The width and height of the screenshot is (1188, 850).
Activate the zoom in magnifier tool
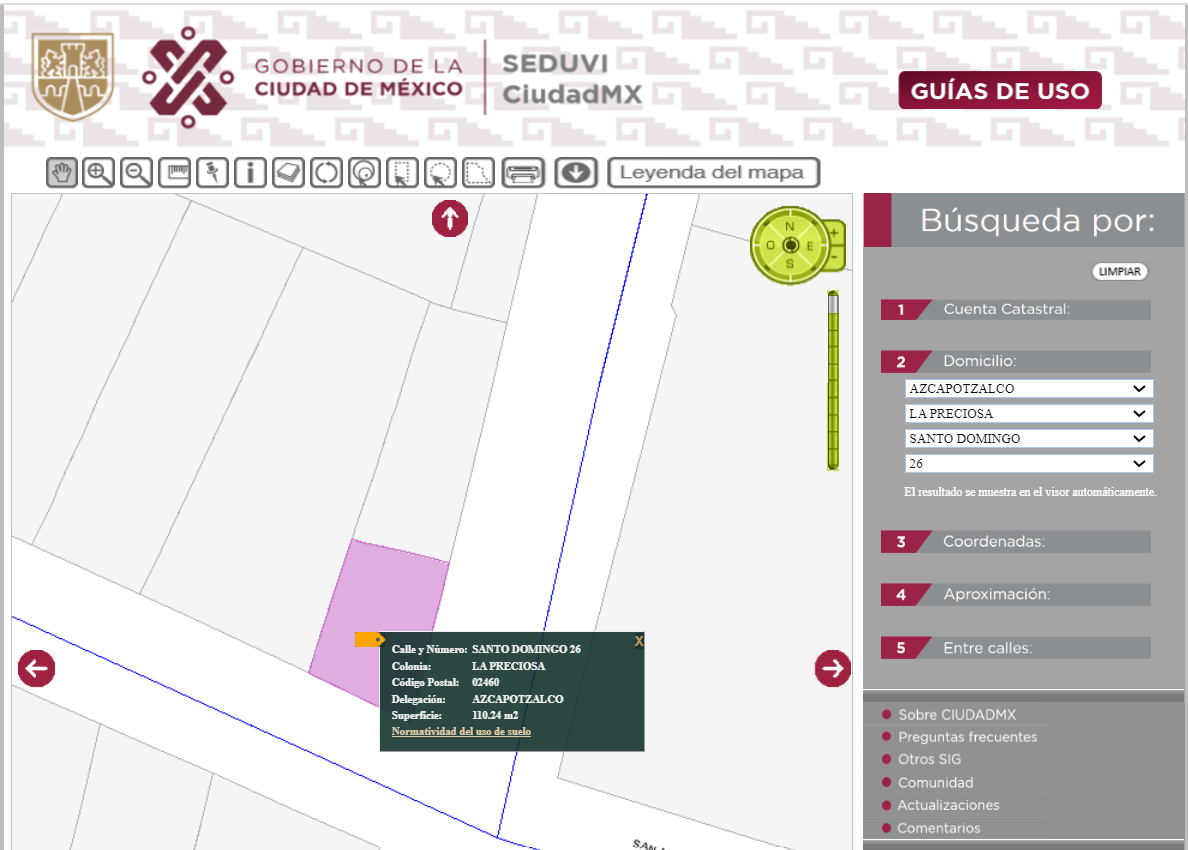[x=98, y=173]
